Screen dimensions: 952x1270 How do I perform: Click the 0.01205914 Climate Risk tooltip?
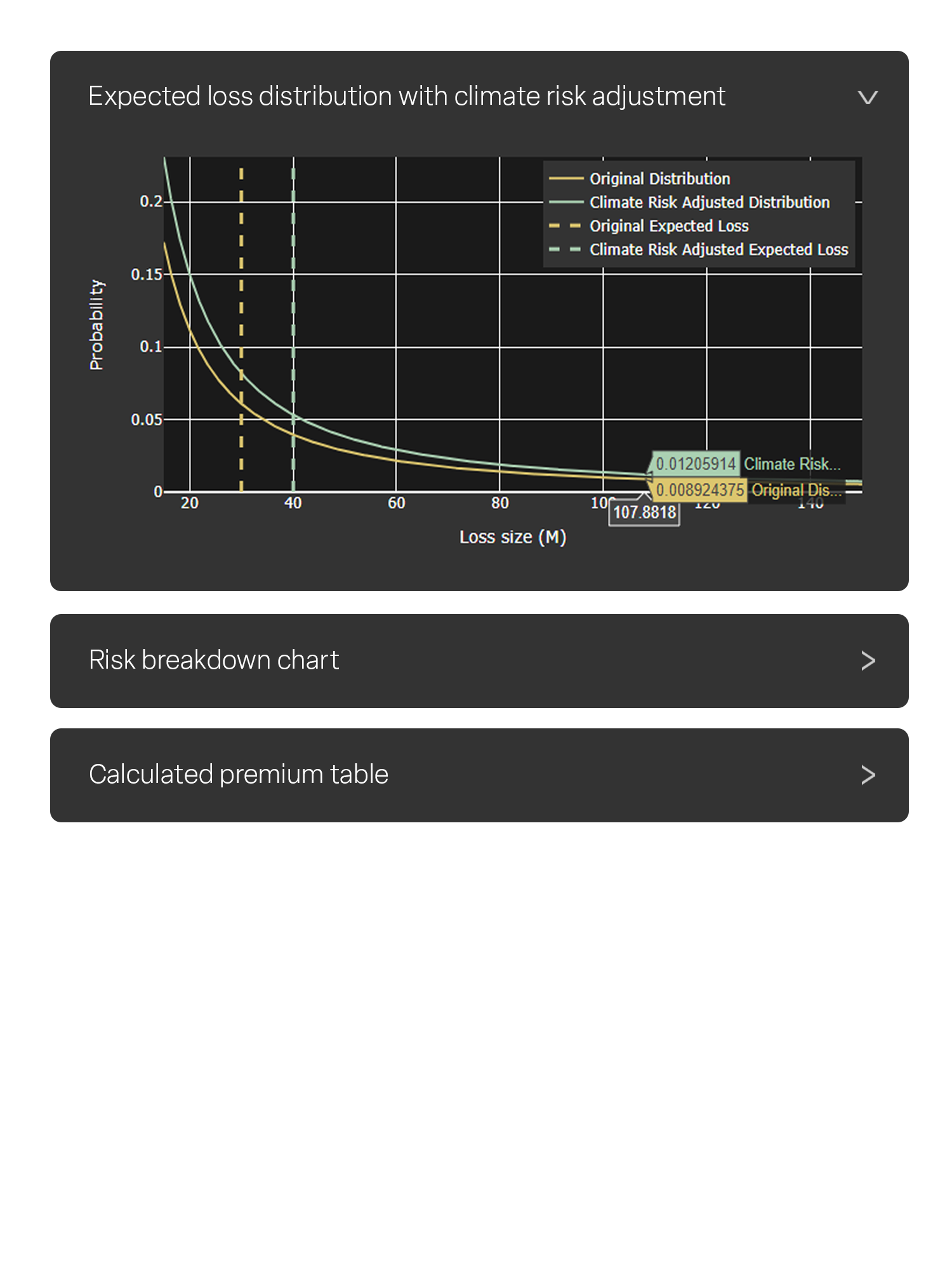pyautogui.click(x=746, y=464)
